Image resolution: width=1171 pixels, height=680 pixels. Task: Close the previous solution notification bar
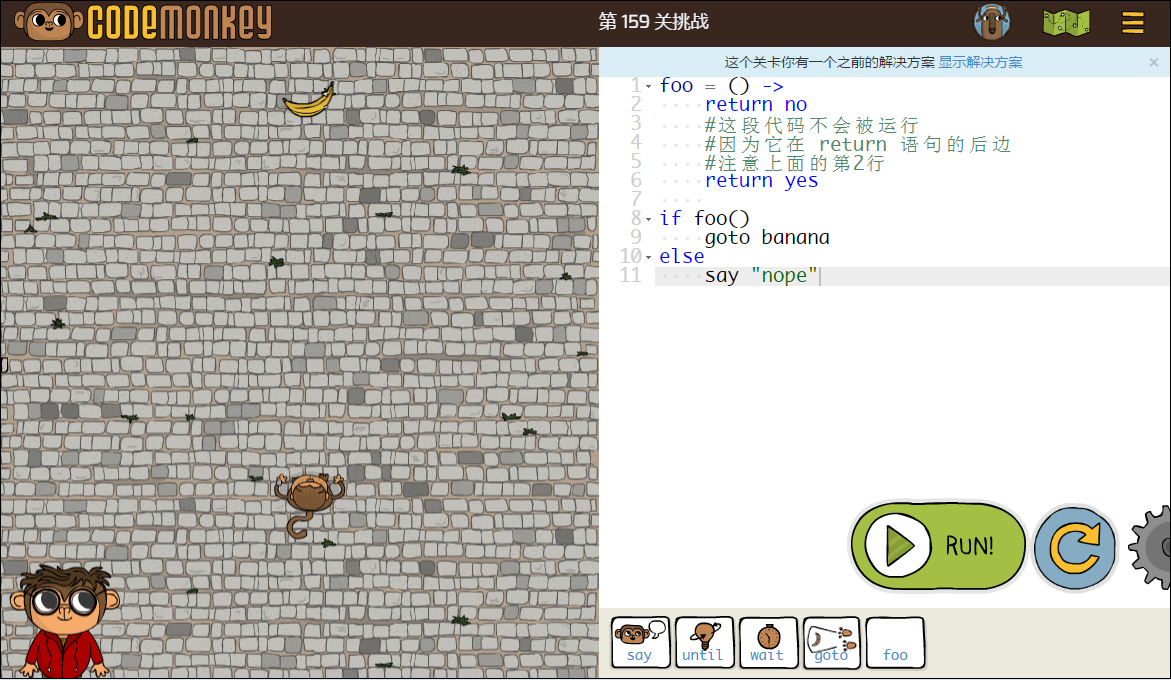point(1154,63)
